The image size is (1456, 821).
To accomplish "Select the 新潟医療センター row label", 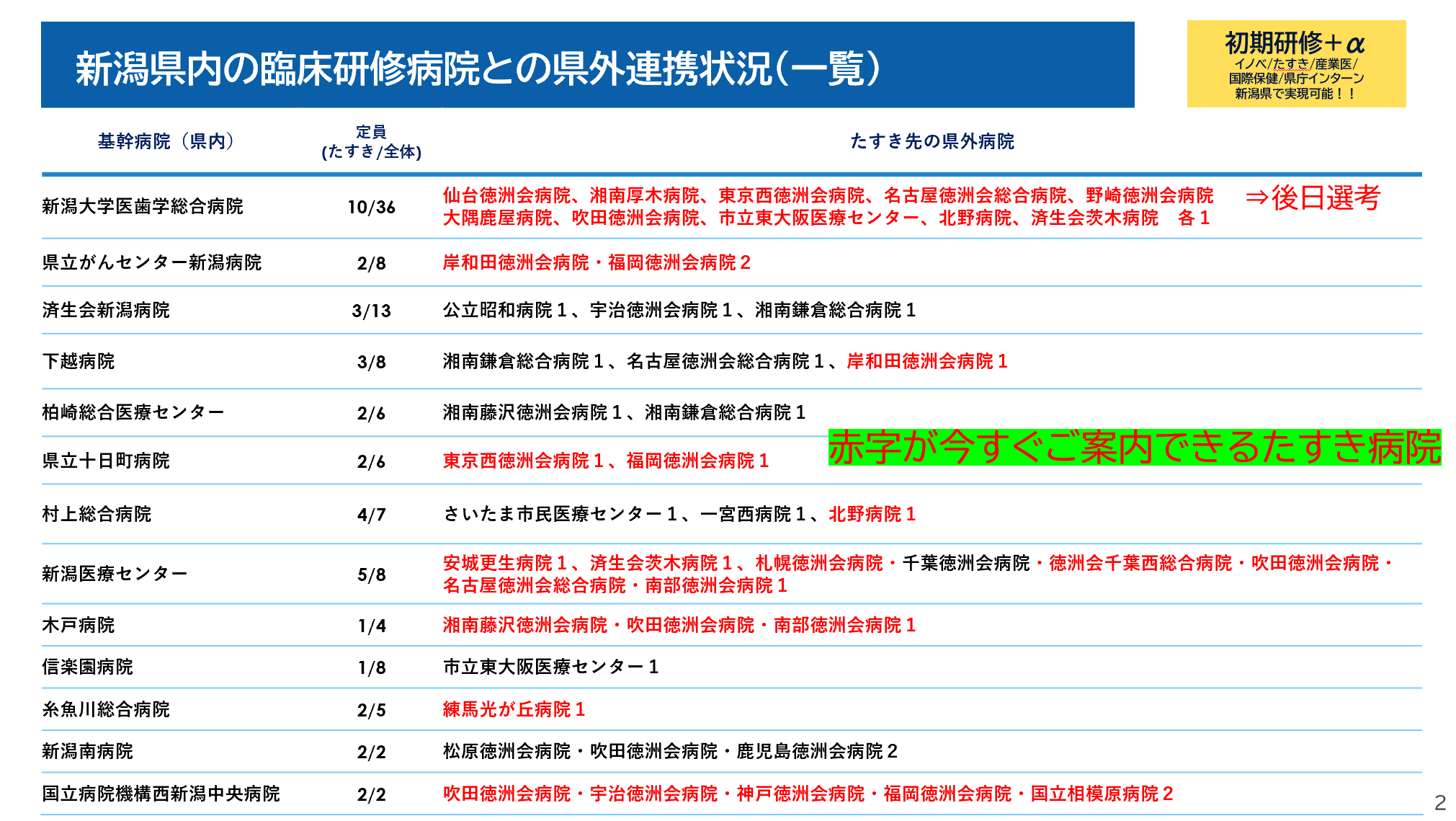I will [x=115, y=574].
